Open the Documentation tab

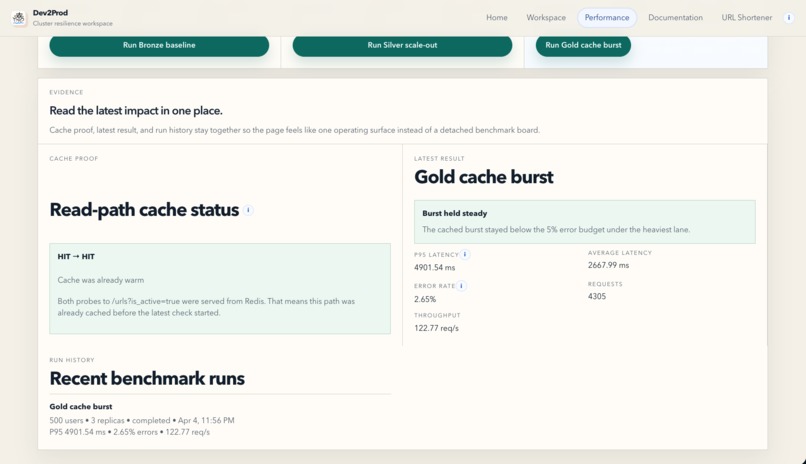(x=675, y=17)
